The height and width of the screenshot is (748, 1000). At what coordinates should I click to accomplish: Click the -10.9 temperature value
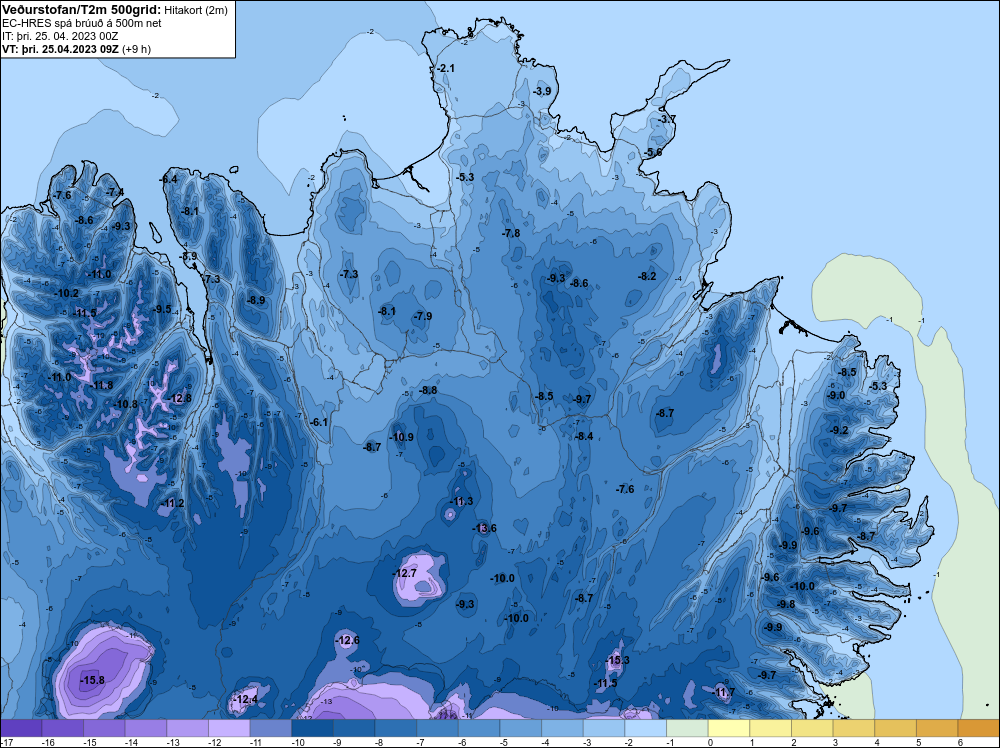[401, 437]
